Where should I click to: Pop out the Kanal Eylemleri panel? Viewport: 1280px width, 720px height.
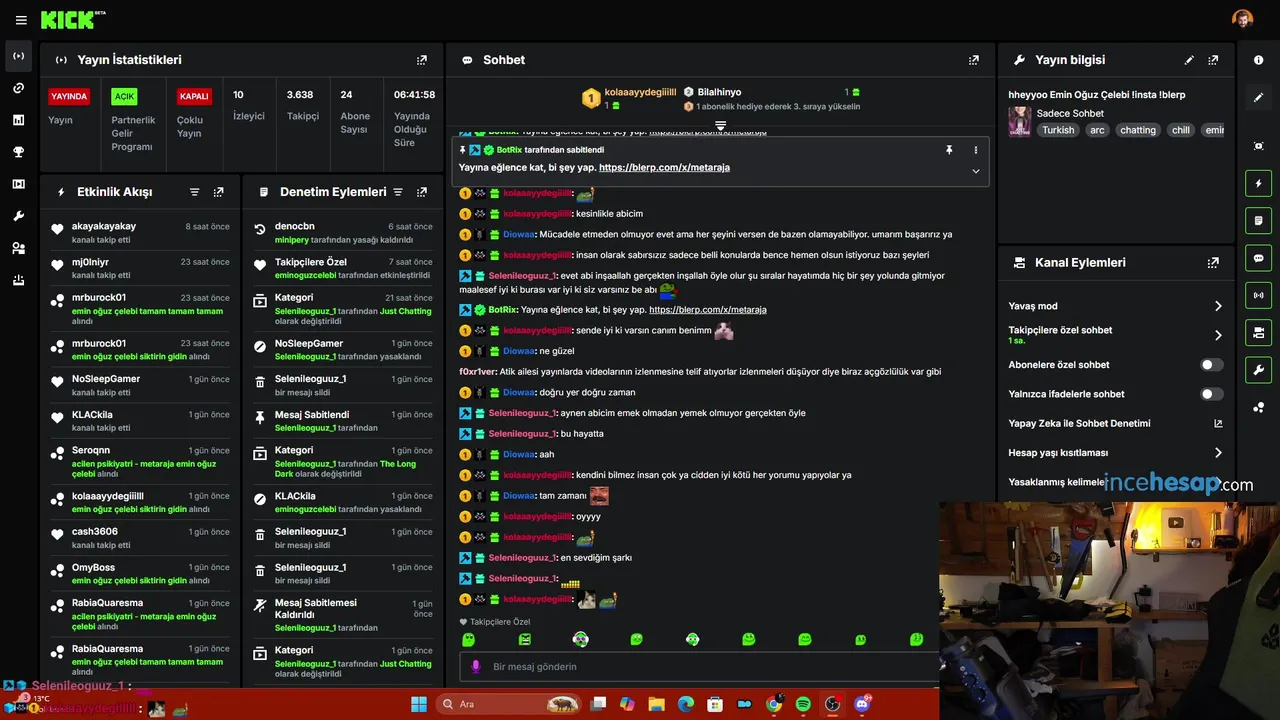[1213, 263]
